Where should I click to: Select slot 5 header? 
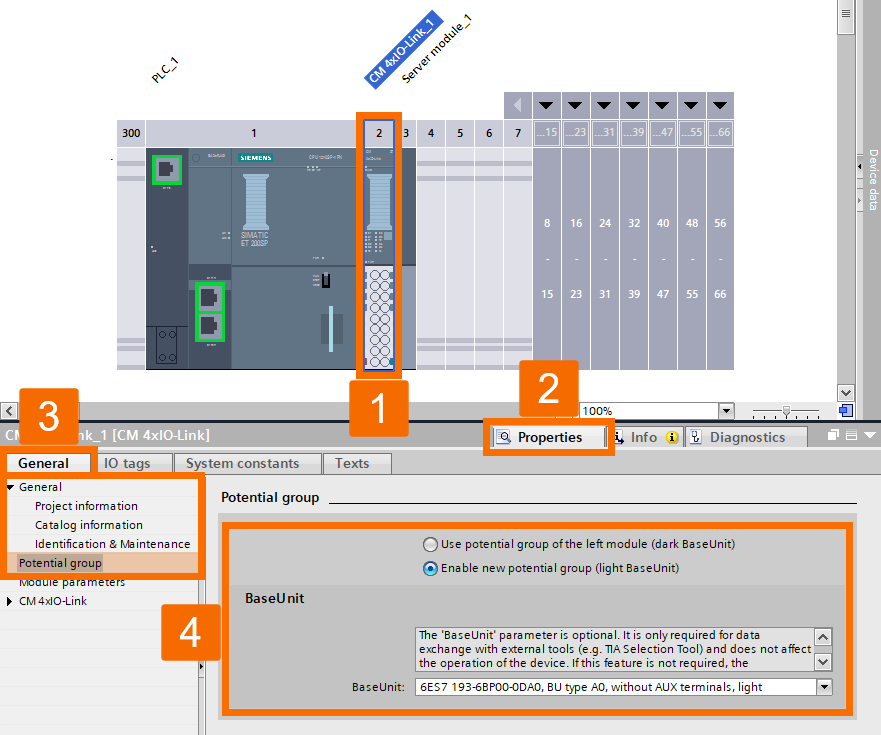tap(460, 133)
